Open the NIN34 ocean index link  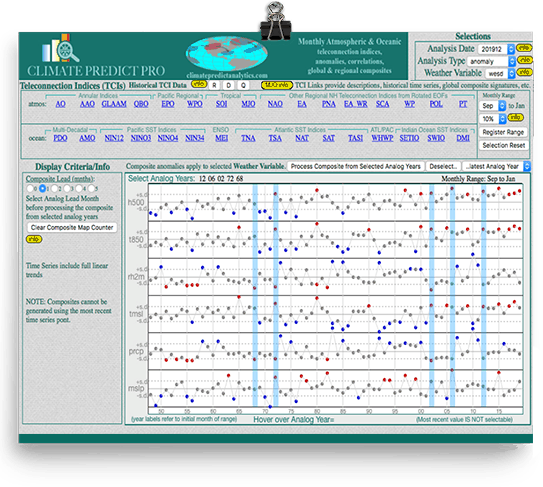(195, 138)
